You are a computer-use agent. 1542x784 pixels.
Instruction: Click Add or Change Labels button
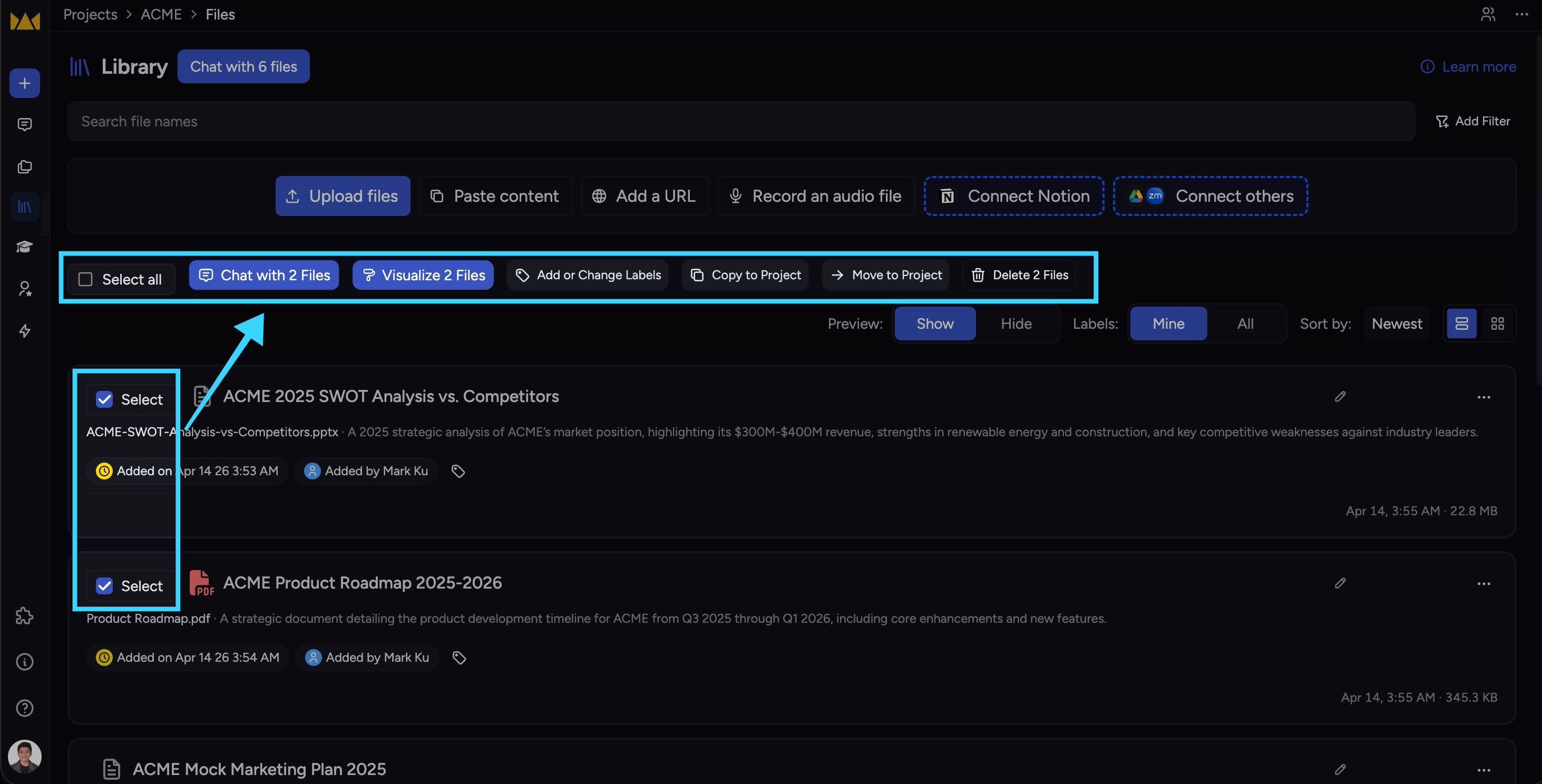(587, 276)
